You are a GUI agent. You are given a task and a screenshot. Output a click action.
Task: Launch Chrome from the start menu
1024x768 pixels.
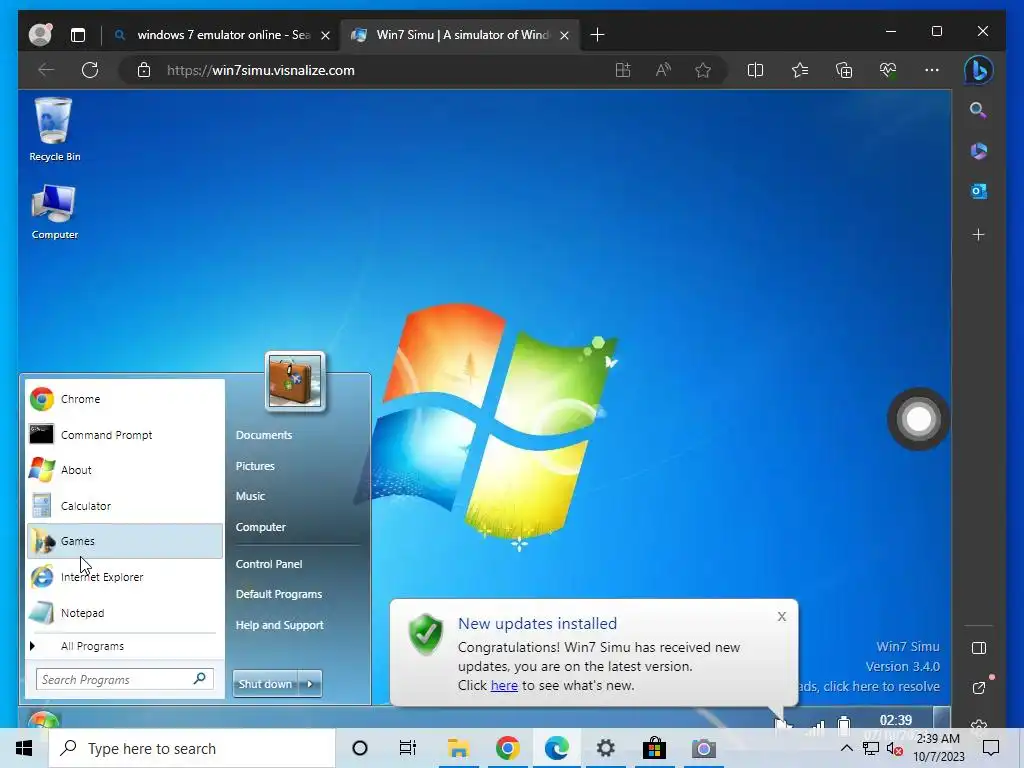[x=125, y=399]
